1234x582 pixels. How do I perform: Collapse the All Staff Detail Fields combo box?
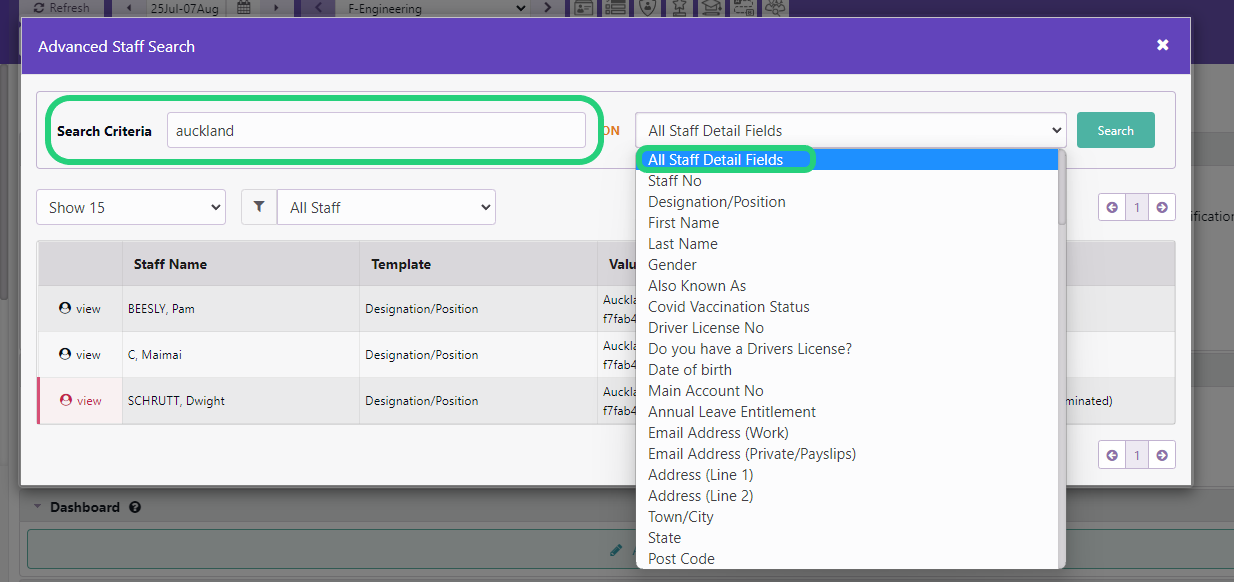(x=851, y=130)
